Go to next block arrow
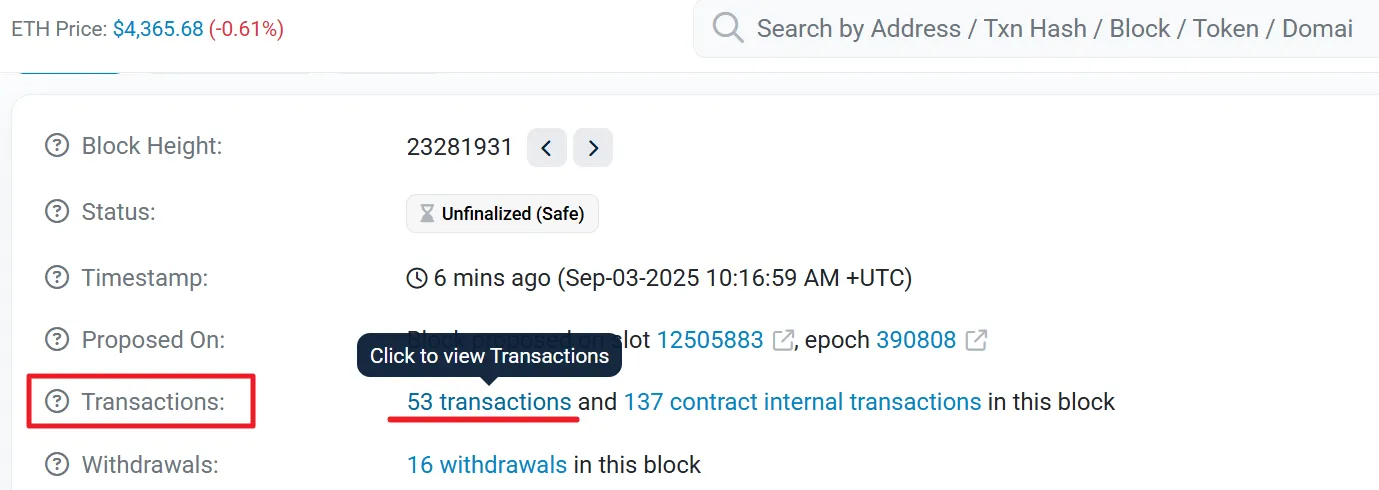 (593, 148)
